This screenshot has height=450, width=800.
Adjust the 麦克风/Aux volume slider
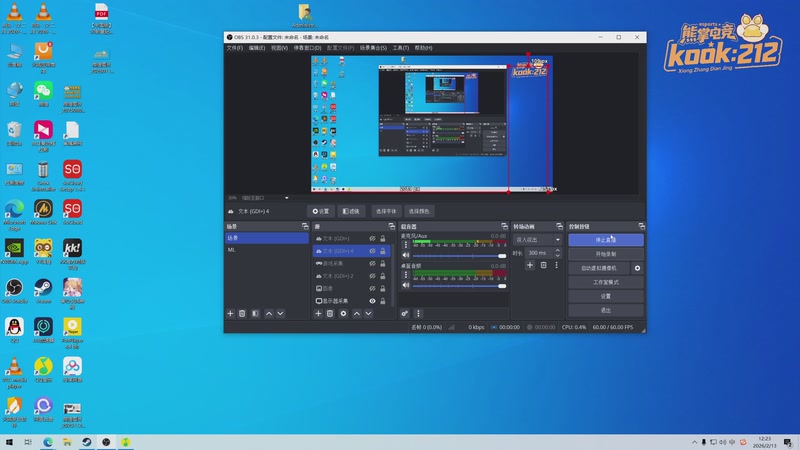459,256
